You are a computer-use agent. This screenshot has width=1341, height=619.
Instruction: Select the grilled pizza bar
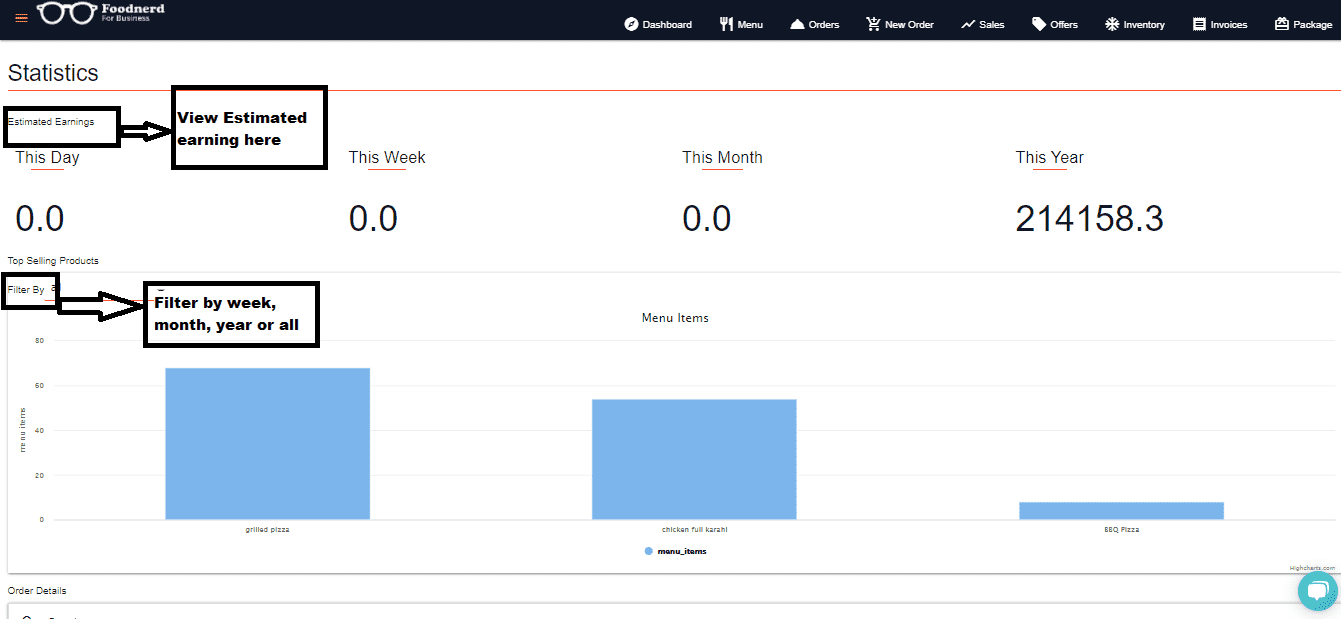tap(267, 444)
